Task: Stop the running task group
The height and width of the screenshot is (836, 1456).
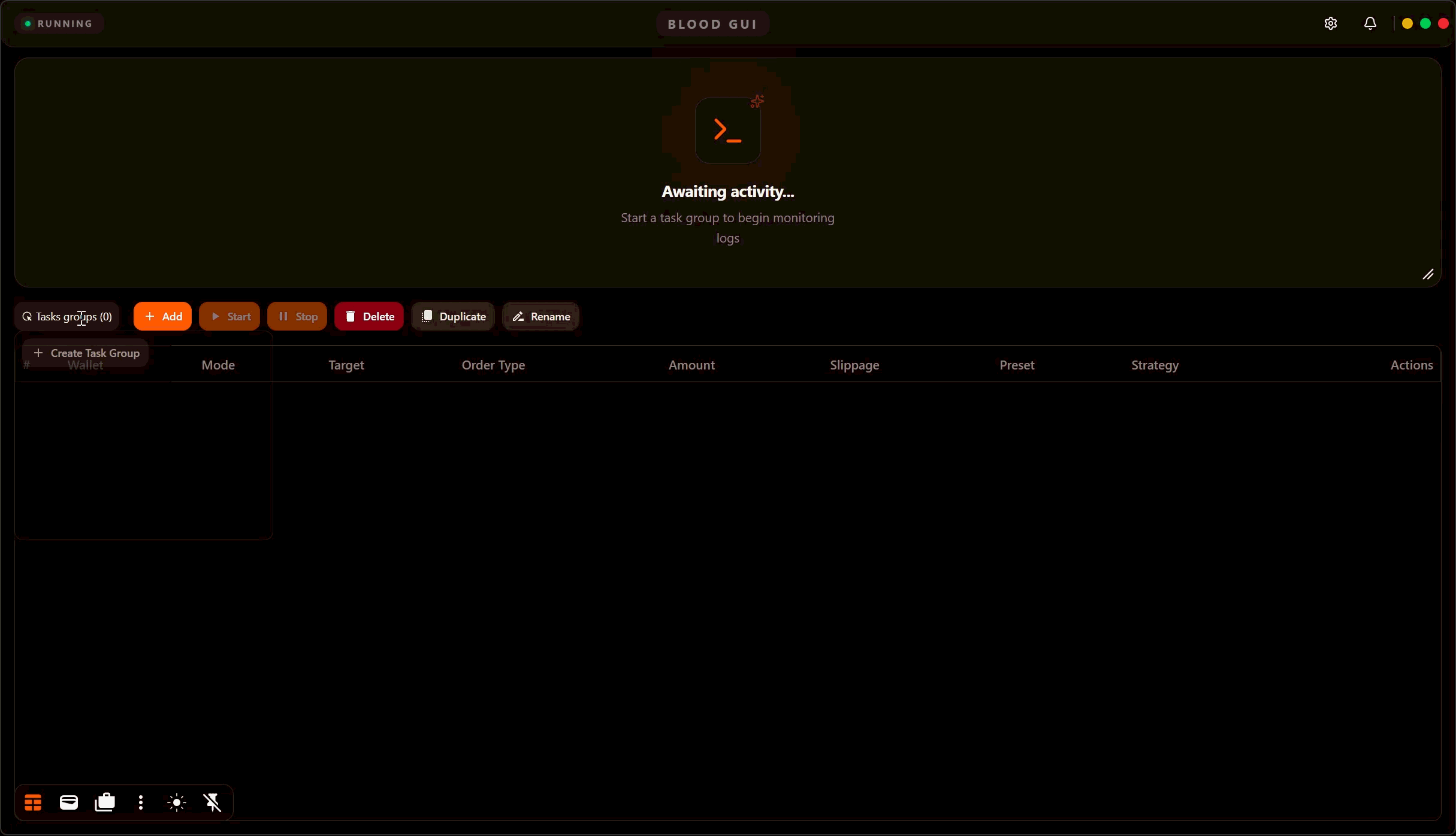Action: coord(297,316)
